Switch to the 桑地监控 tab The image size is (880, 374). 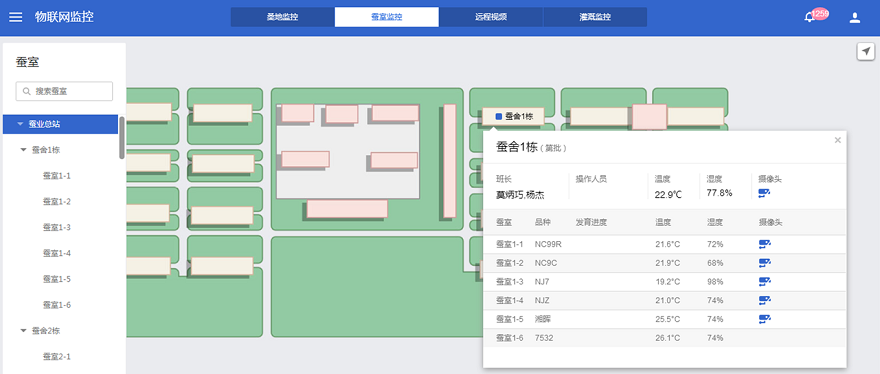[x=282, y=17]
